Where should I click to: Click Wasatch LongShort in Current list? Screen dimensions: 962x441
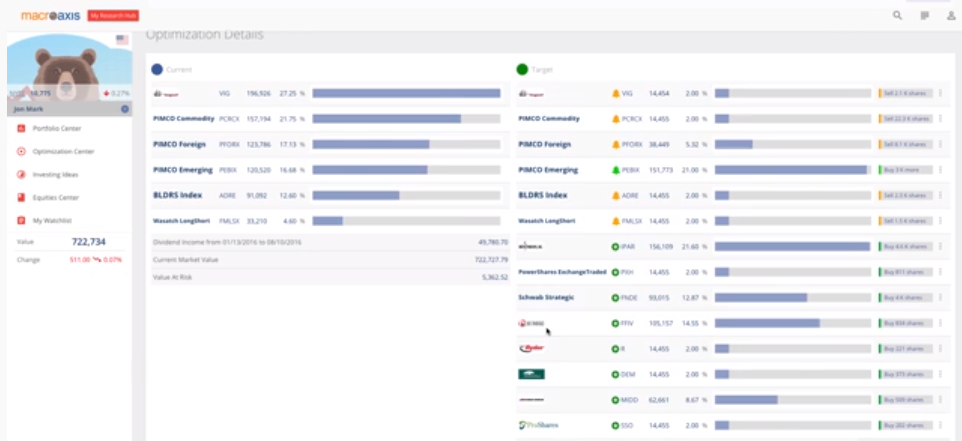[x=180, y=221]
